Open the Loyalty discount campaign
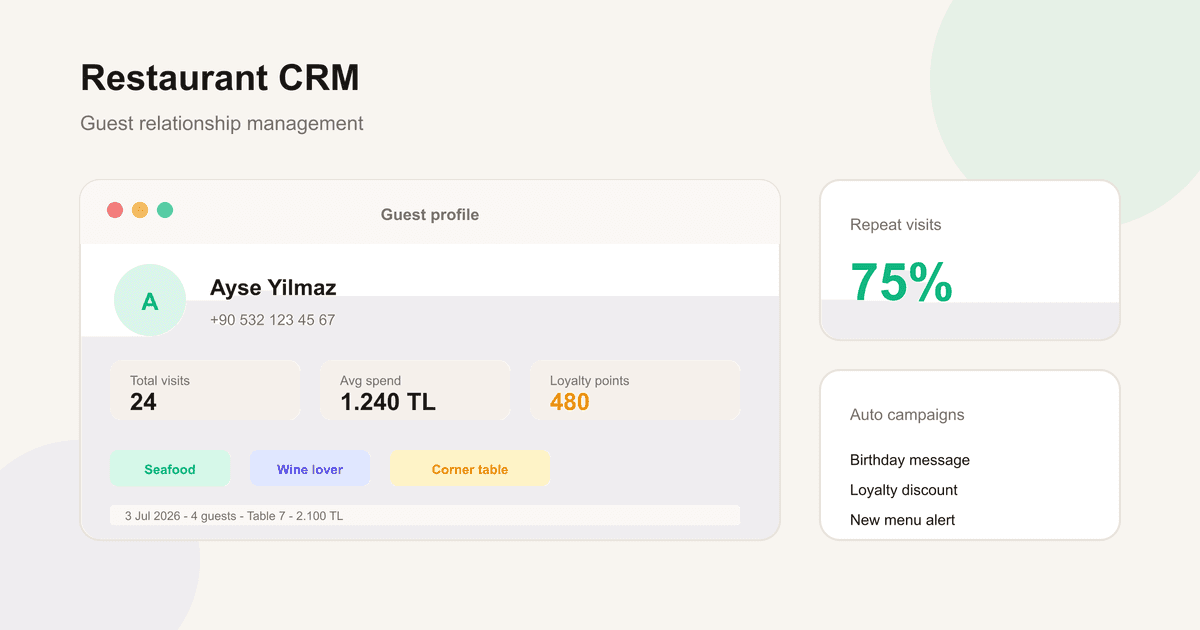The image size is (1200, 630). 904,490
